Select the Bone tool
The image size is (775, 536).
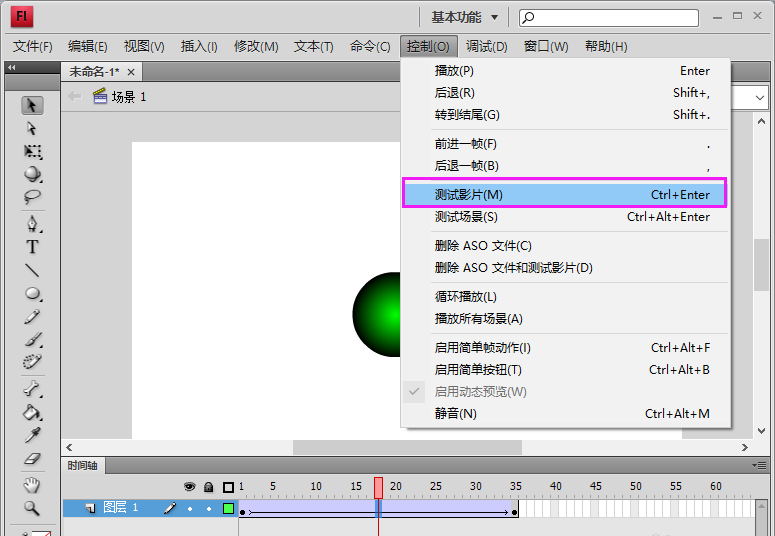click(32, 389)
